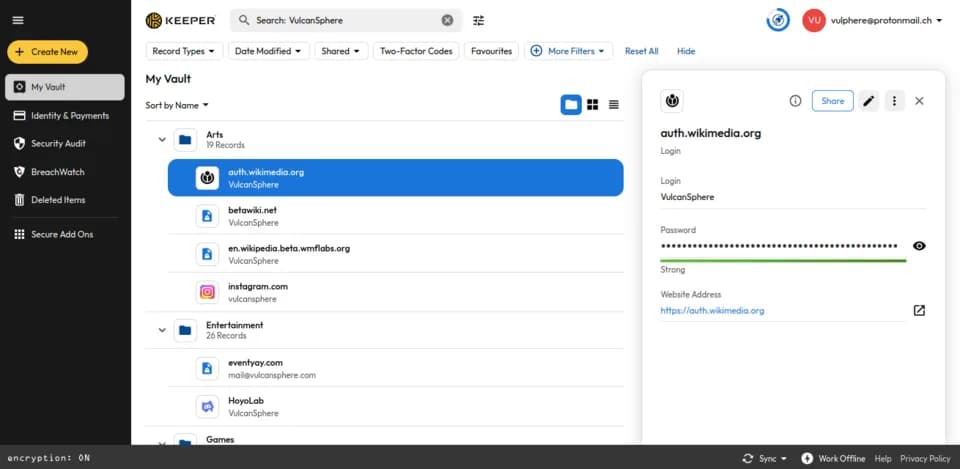
Task: Click the masked password field
Action: [779, 246]
